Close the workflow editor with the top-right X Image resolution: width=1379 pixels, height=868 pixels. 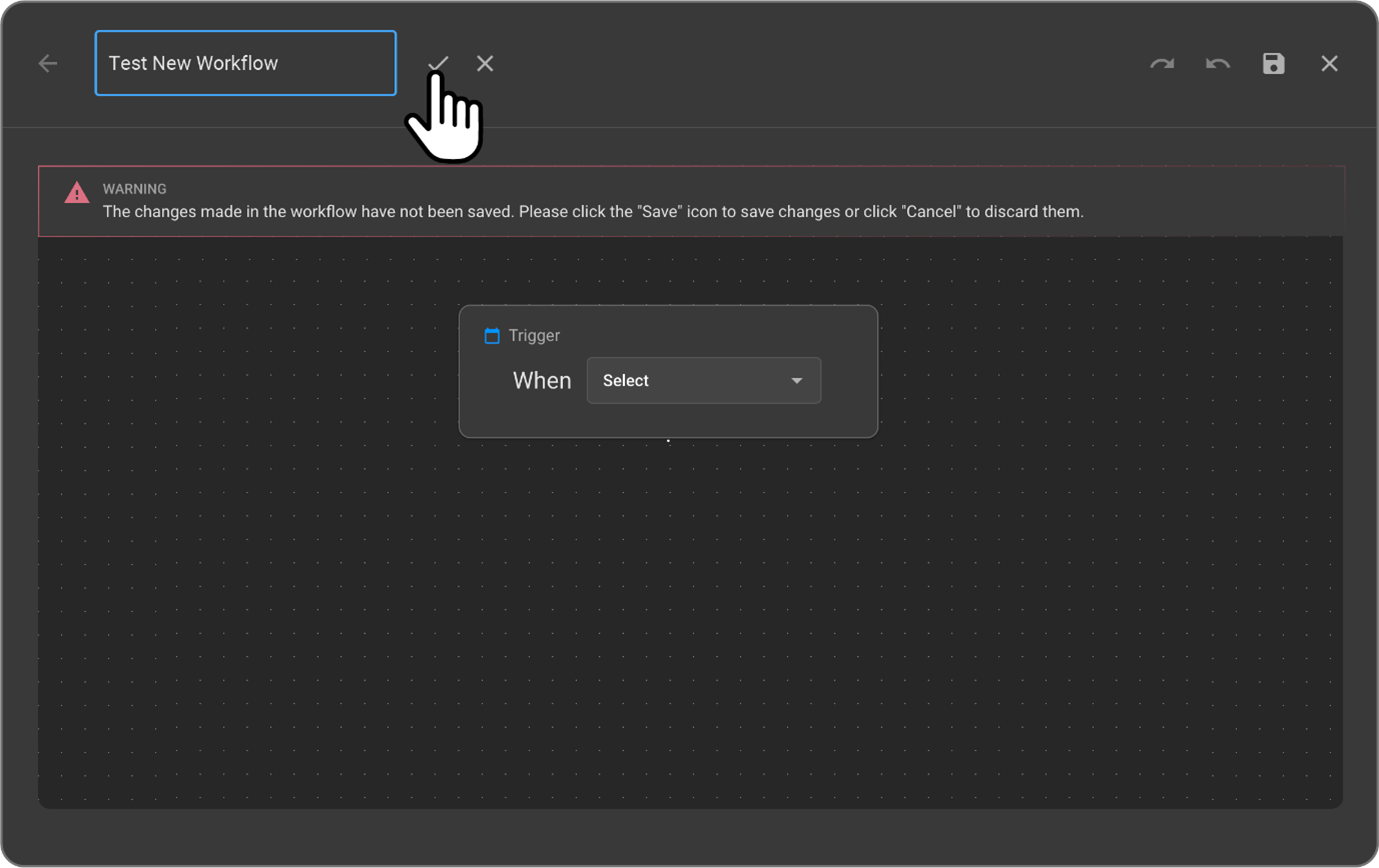coord(1329,64)
